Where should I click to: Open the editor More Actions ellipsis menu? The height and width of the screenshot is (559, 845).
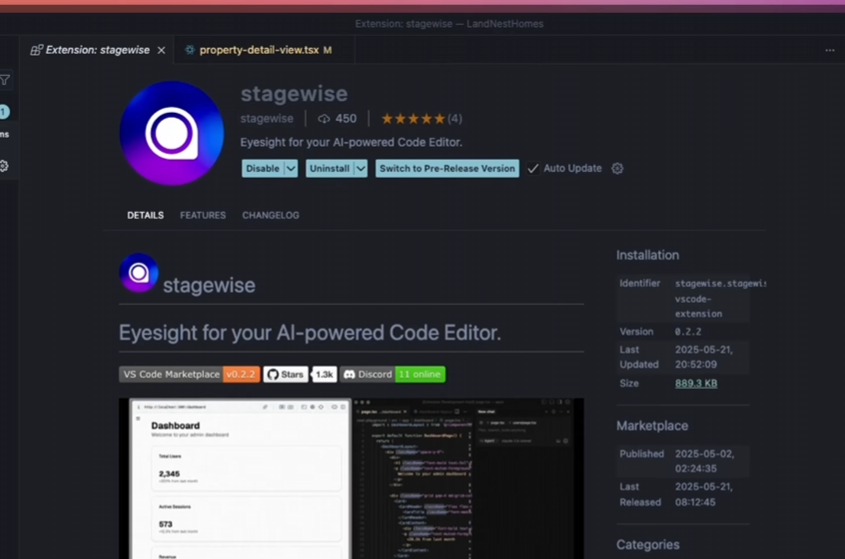[829, 50]
